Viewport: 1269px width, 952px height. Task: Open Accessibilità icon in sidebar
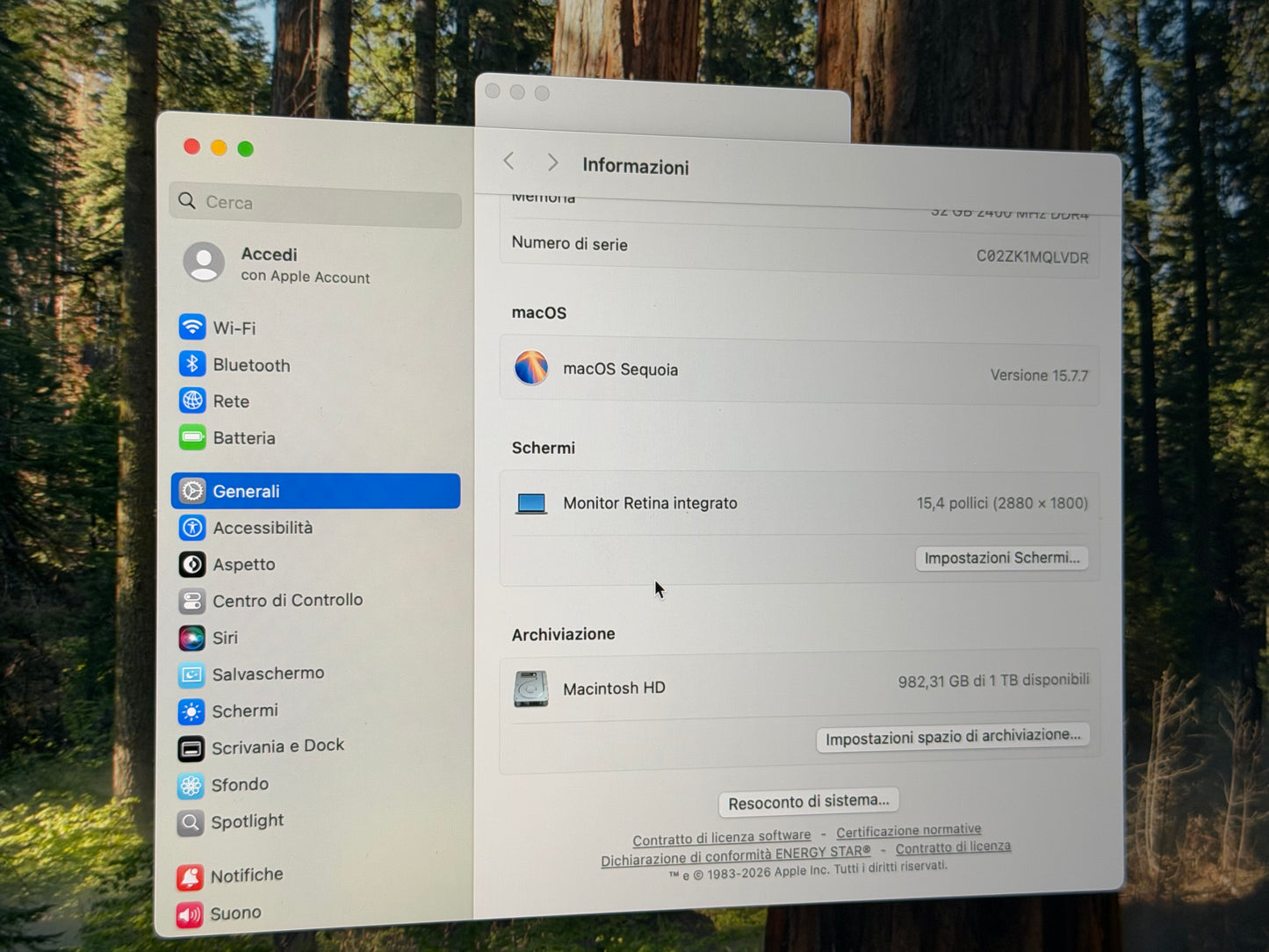(192, 528)
